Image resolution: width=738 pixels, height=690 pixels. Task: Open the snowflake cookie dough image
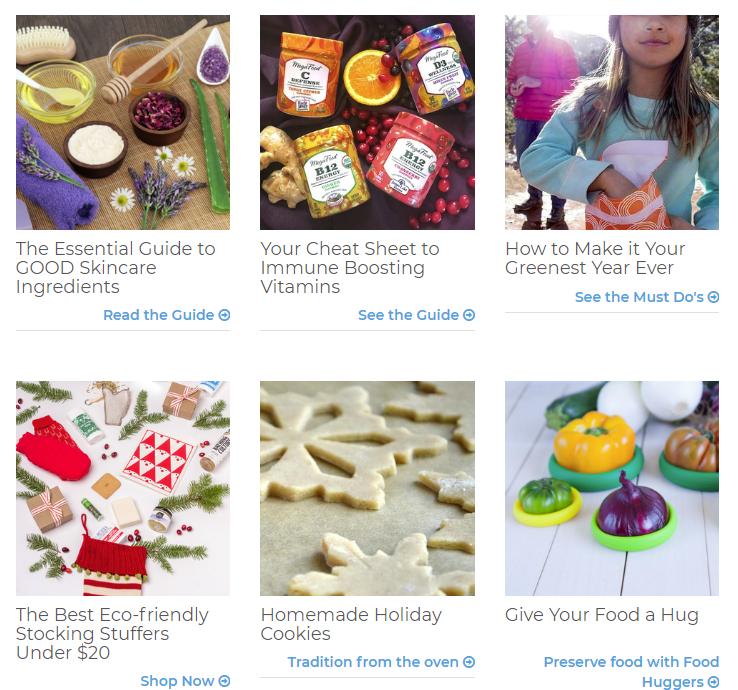367,489
